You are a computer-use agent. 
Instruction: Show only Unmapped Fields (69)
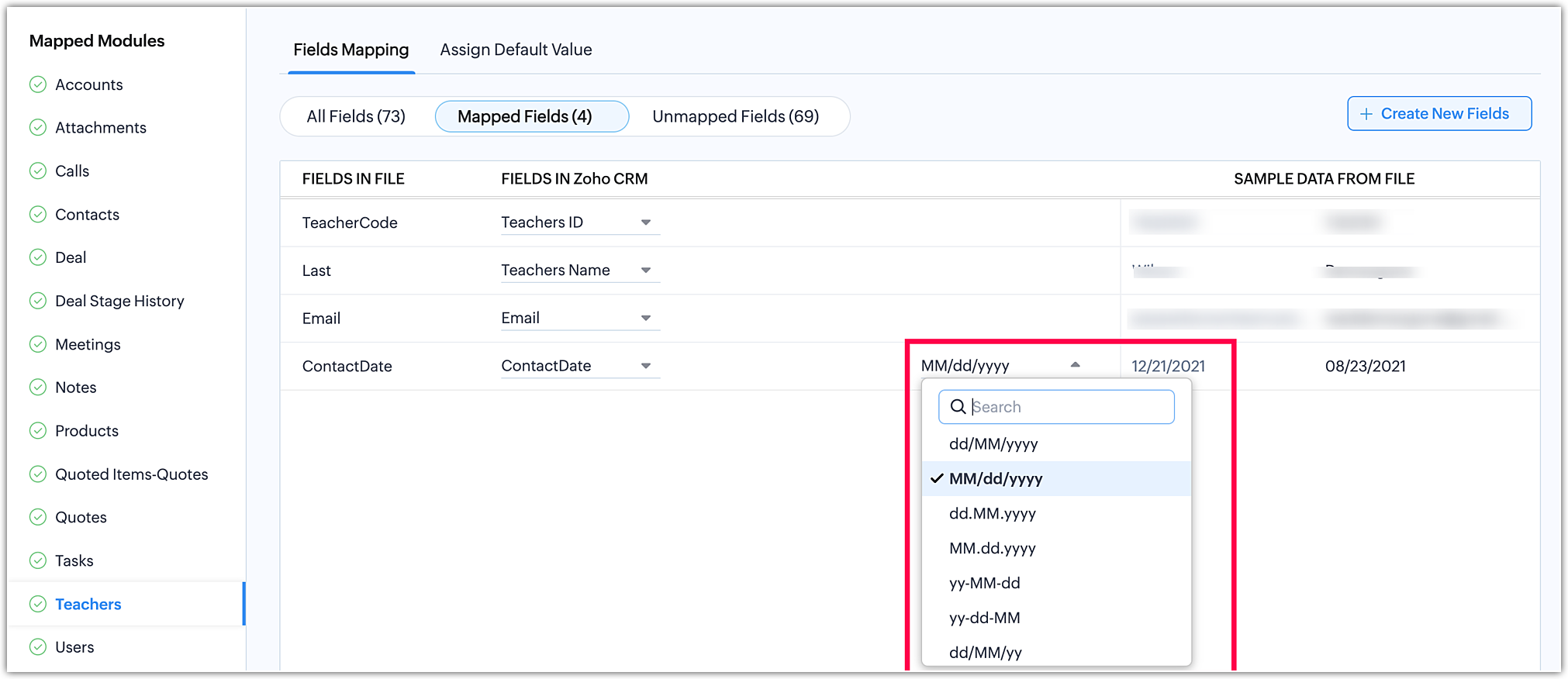click(x=735, y=116)
